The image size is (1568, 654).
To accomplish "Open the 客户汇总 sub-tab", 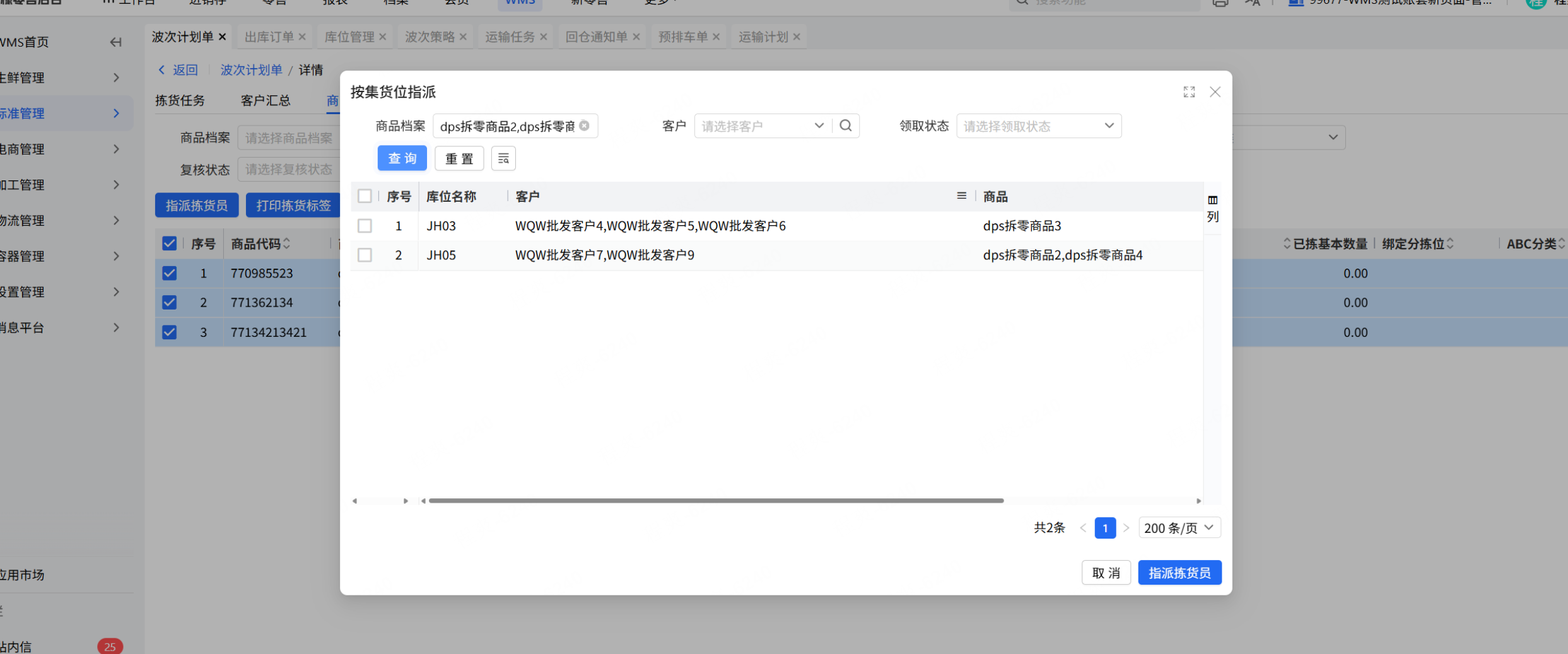I will [x=266, y=101].
